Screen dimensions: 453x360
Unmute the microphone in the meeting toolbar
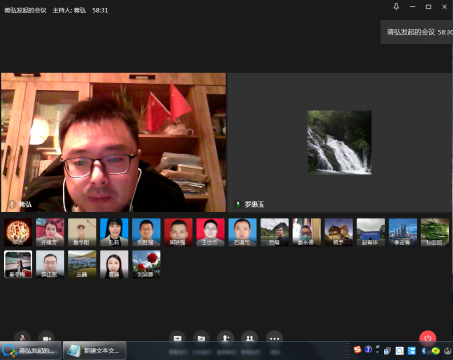[x=22, y=338]
